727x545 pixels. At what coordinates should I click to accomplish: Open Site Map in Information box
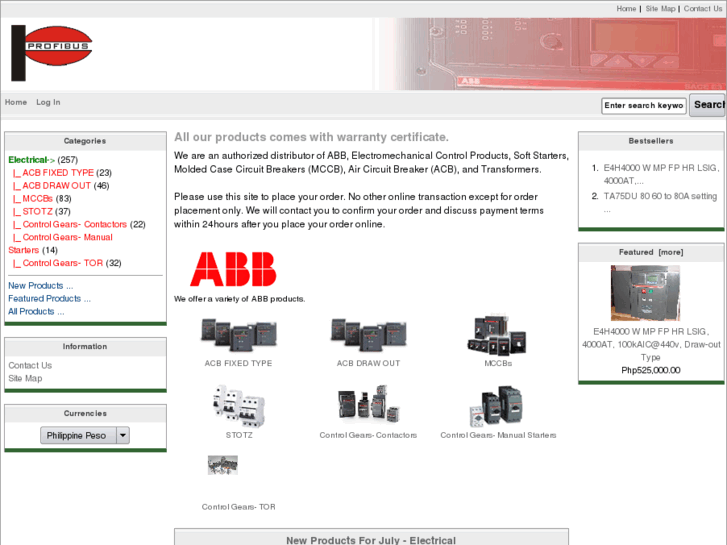25,378
